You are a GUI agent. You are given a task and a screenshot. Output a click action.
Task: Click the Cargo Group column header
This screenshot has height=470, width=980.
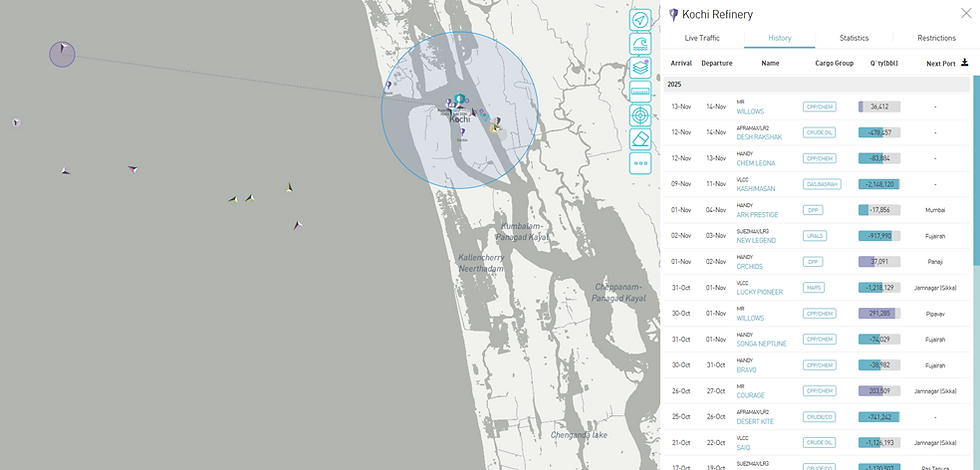[834, 63]
